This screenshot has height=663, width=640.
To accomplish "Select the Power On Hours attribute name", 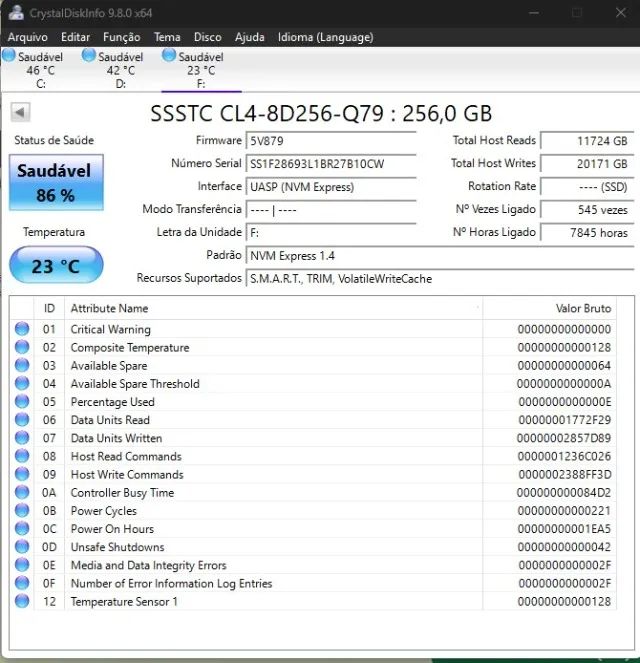I will 112,529.
